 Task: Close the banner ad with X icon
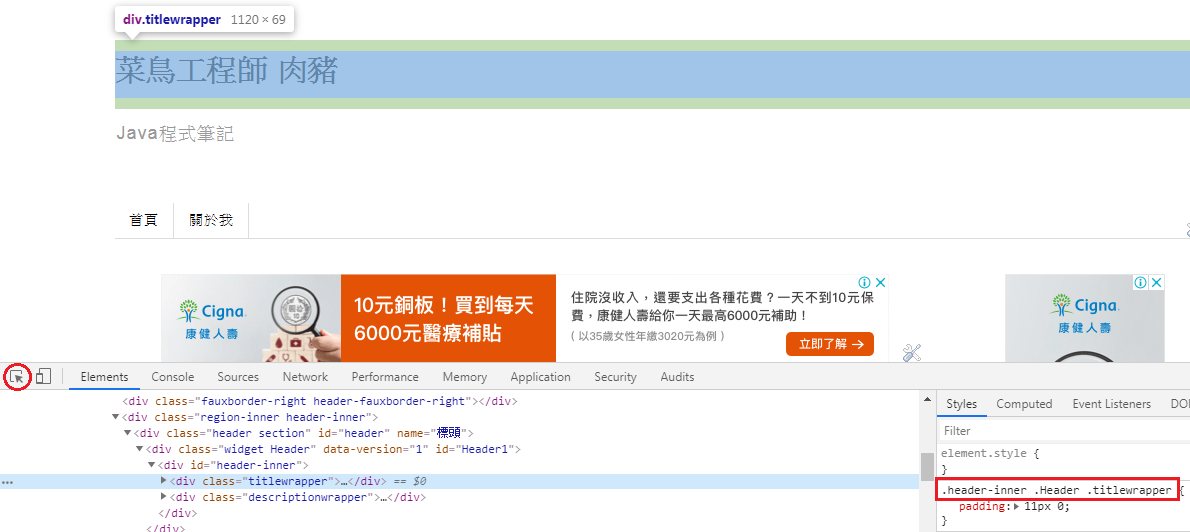coord(879,283)
